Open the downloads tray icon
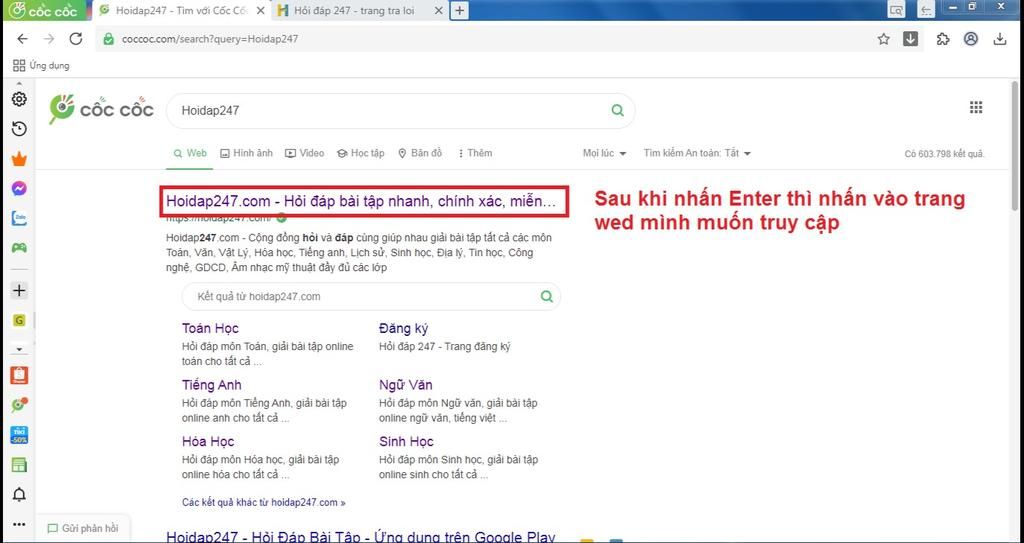 tap(1000, 39)
